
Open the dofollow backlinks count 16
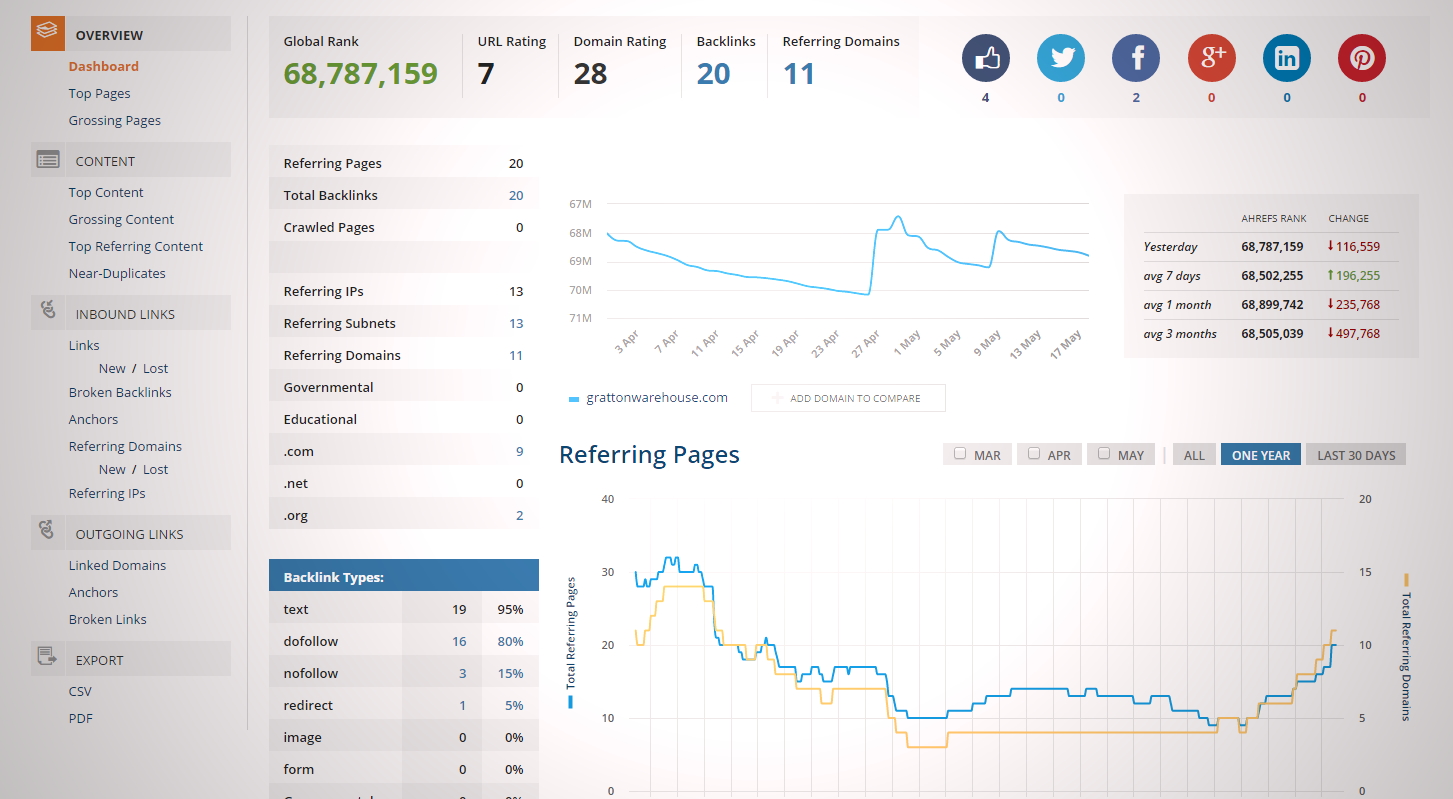pos(459,641)
